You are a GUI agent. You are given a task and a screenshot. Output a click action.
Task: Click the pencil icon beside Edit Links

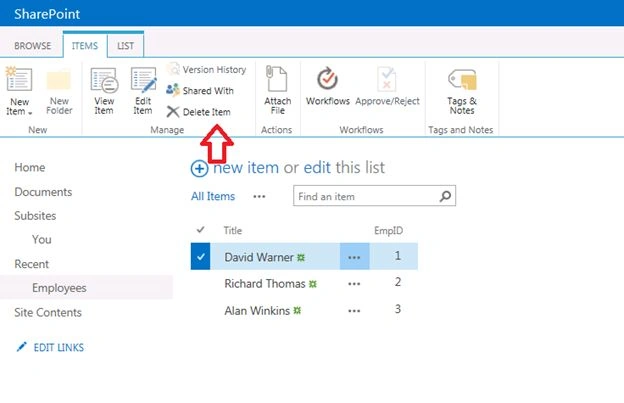pyautogui.click(x=21, y=347)
